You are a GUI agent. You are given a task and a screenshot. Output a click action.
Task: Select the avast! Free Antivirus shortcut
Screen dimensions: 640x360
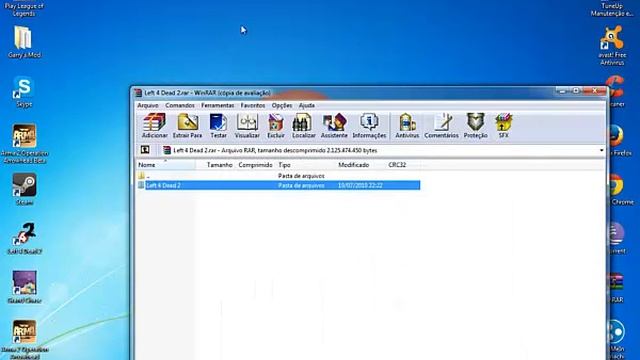coord(612,45)
